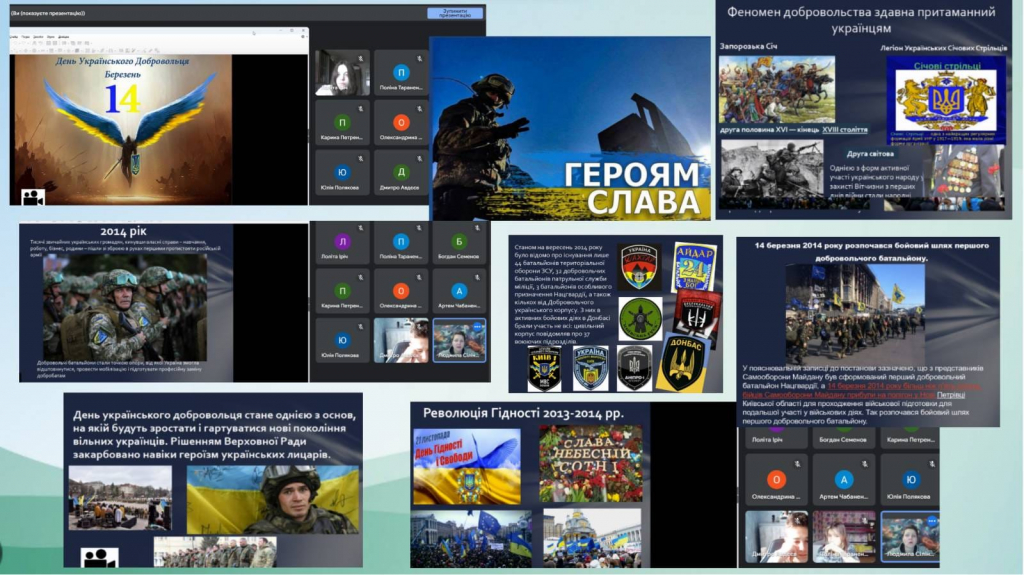Click the muted mic icon on Артем Чабанен's tile in the bottom-right grid
Image resolution: width=1024 pixels, height=575 pixels.
coord(864,464)
